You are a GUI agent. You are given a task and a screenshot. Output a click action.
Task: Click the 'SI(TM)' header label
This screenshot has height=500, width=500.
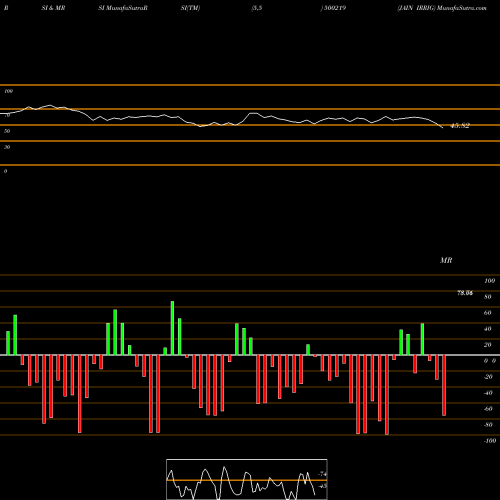pyautogui.click(x=190, y=8)
